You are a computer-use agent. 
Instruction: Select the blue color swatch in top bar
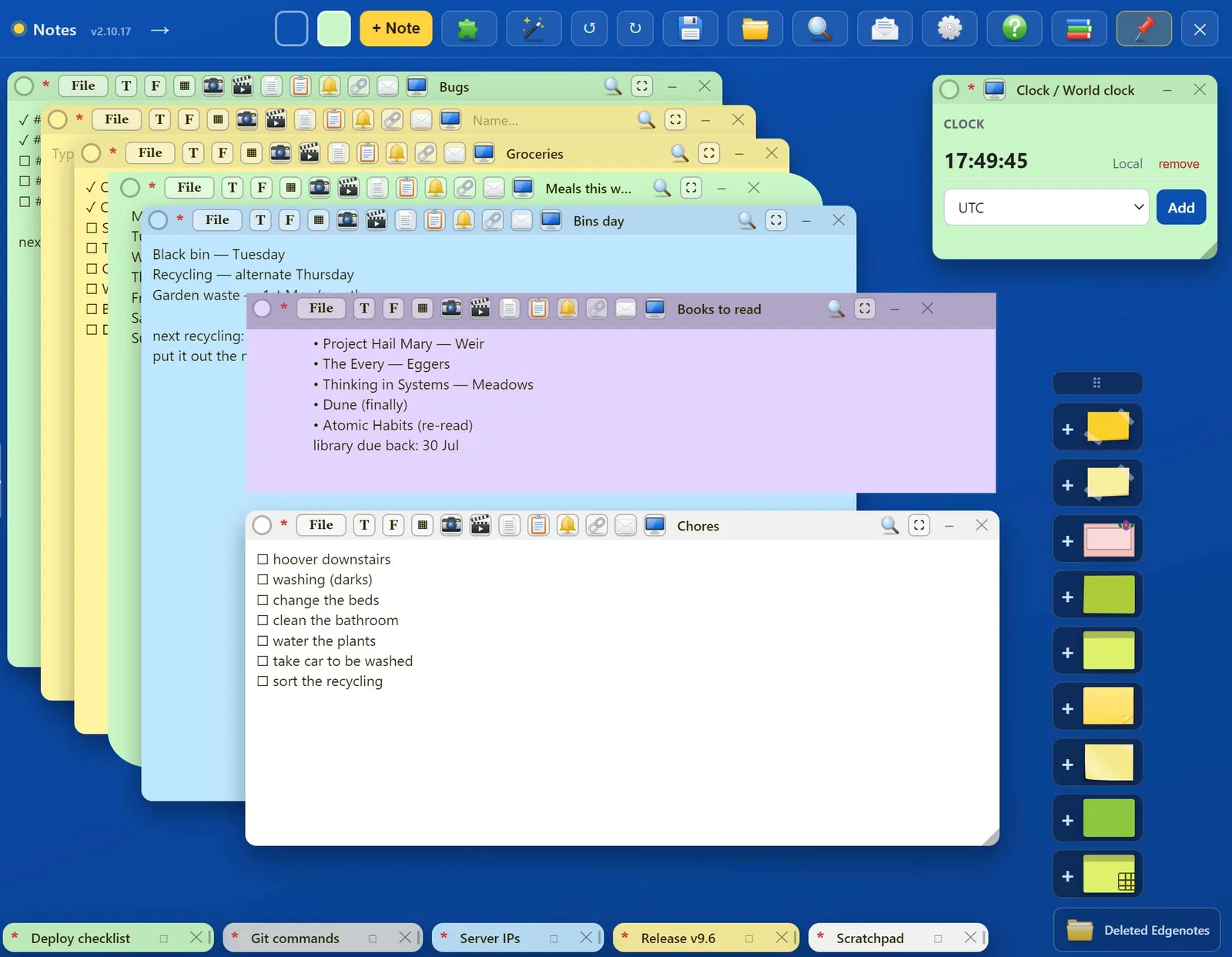click(x=292, y=28)
